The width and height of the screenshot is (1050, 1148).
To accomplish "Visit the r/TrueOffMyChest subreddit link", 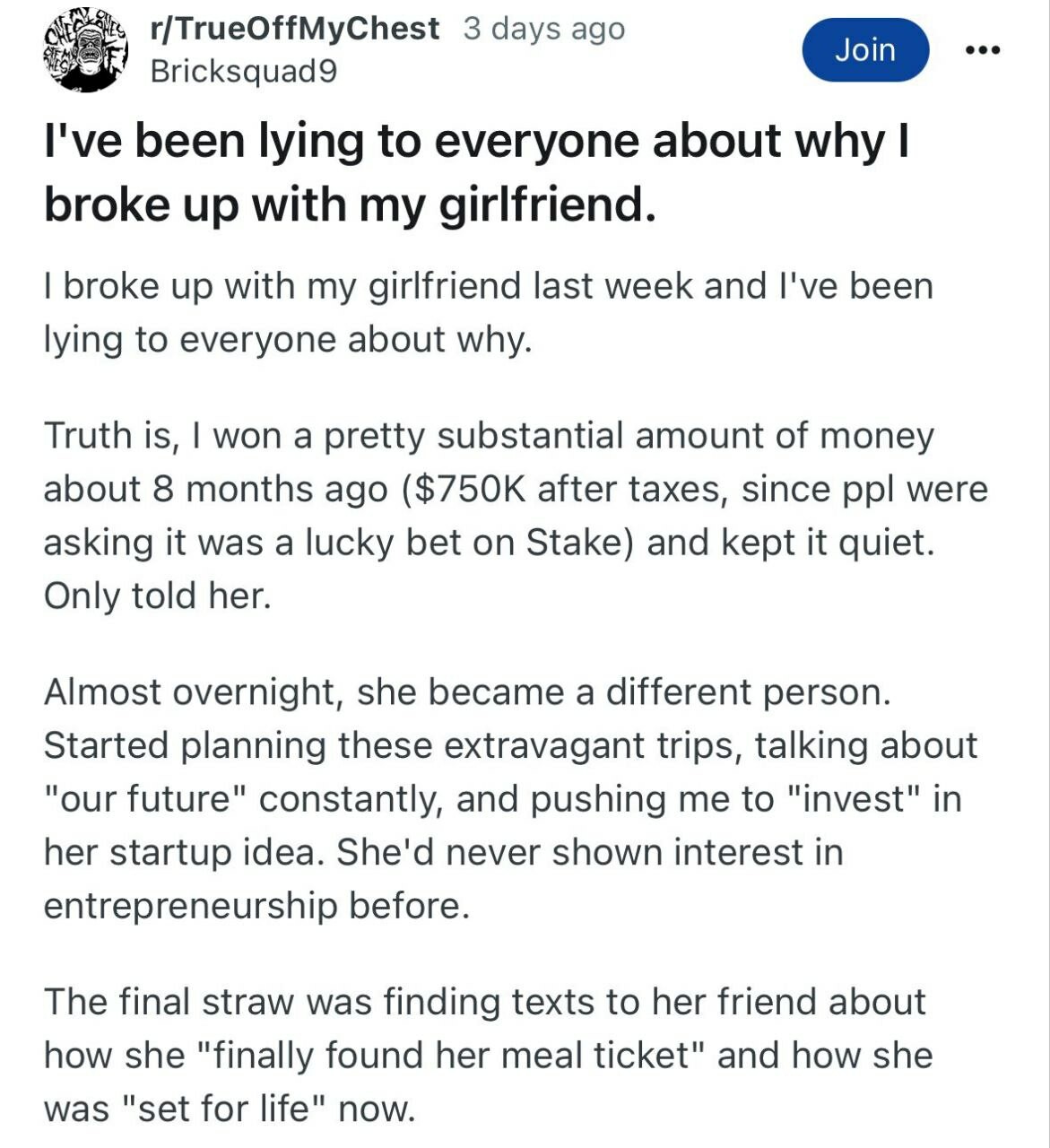I will (x=295, y=29).
